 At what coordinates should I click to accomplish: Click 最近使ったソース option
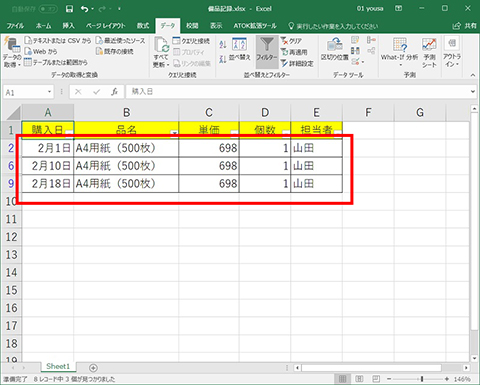(x=121, y=41)
